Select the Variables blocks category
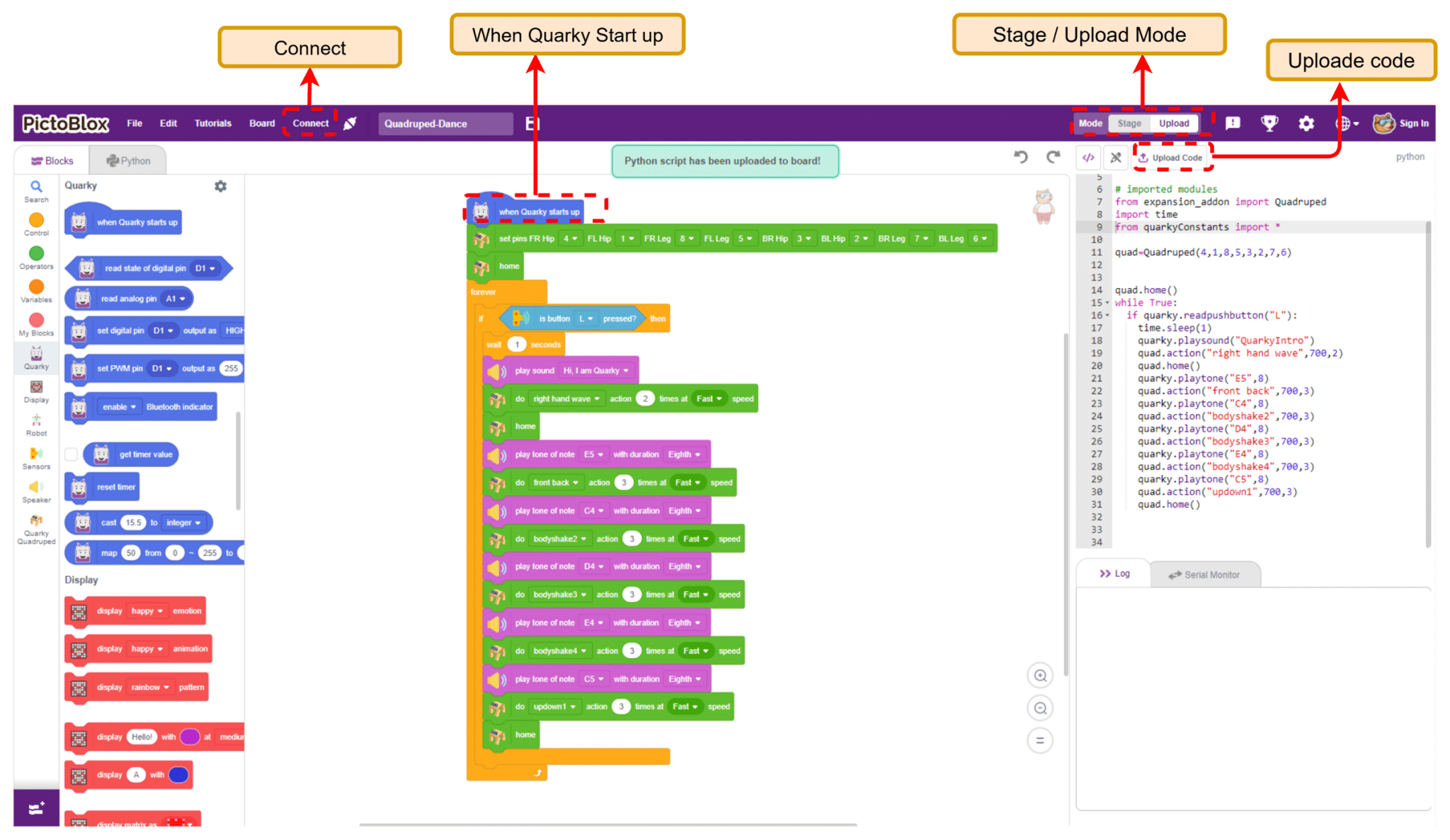Screen dimensions: 1450x840 coord(36,291)
